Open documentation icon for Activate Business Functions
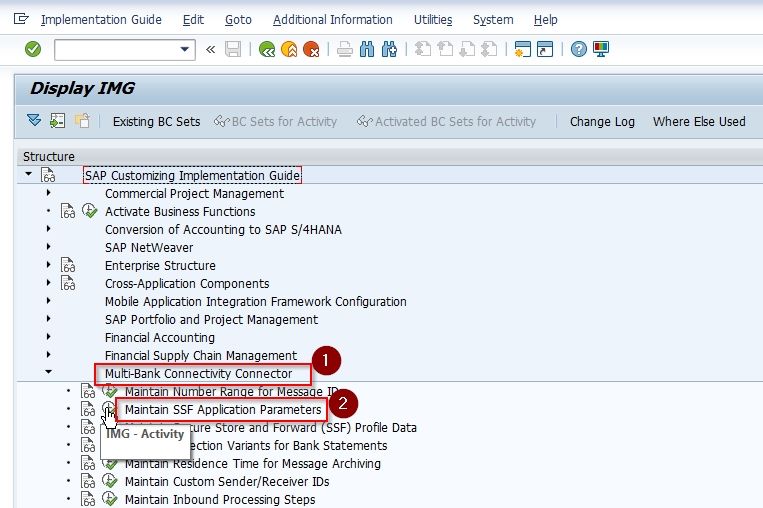763x508 pixels. [x=68, y=211]
